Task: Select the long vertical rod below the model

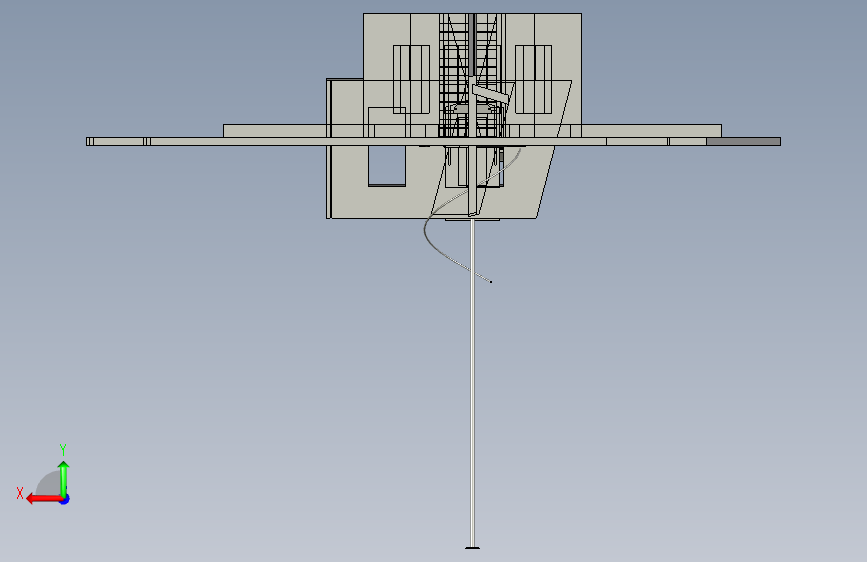Action: tap(472, 382)
